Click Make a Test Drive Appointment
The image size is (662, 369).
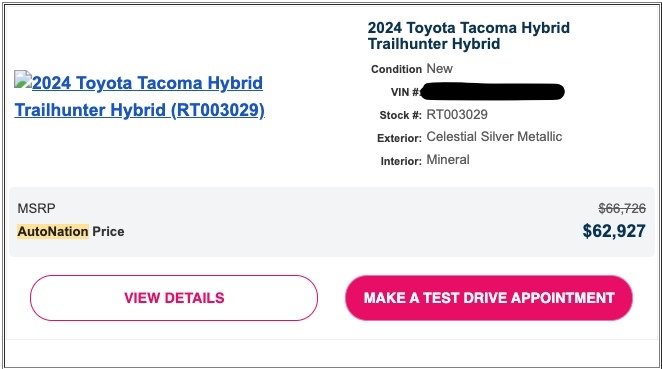pyautogui.click(x=489, y=298)
